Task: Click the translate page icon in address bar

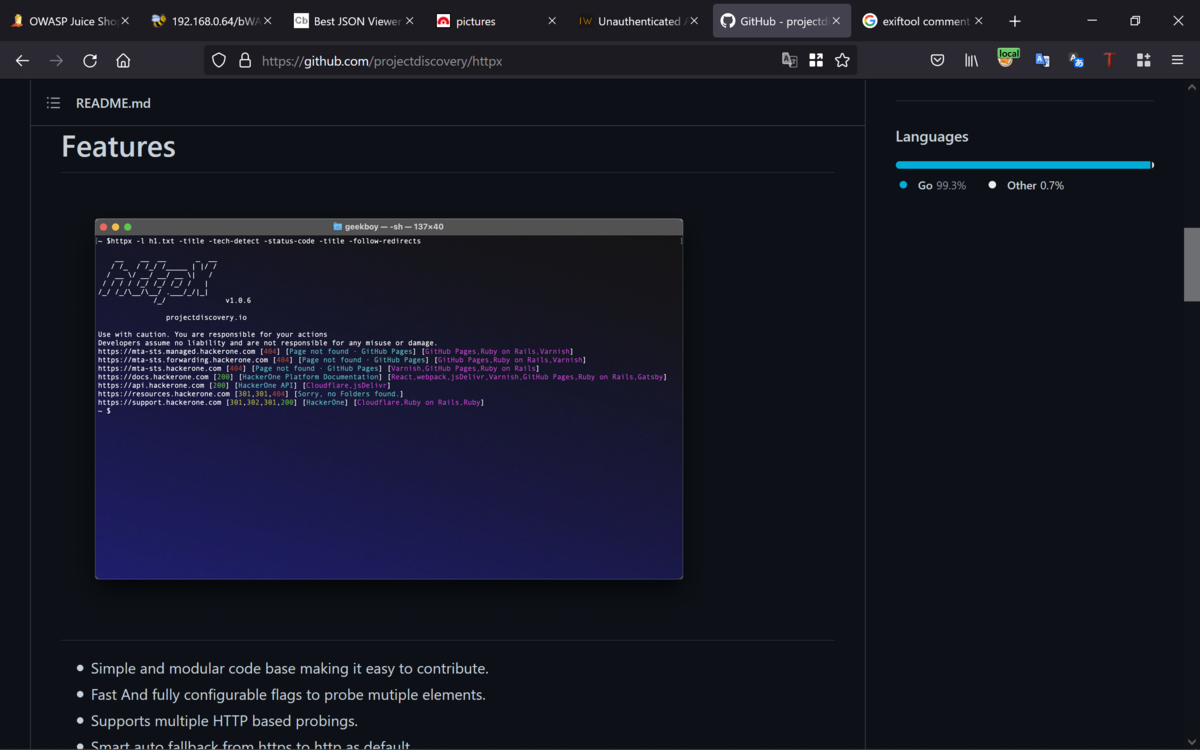Action: click(x=789, y=61)
